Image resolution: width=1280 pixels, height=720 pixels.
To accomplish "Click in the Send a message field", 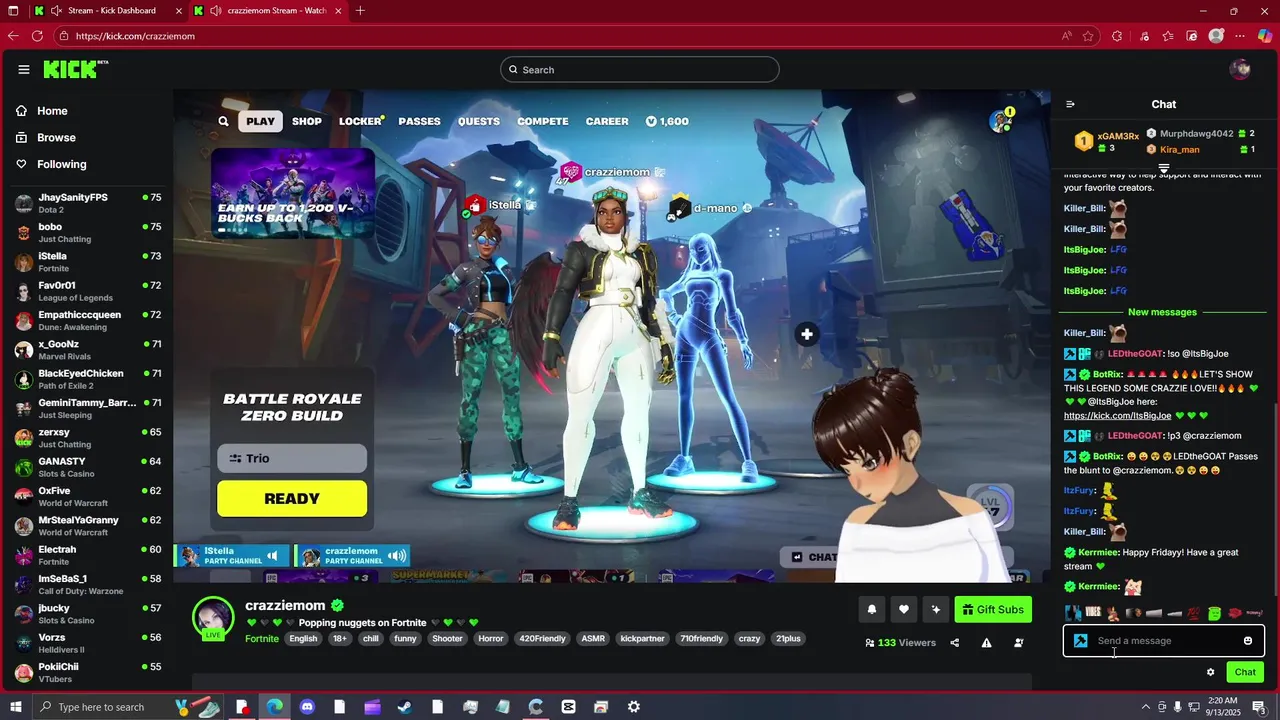I will [x=1165, y=641].
